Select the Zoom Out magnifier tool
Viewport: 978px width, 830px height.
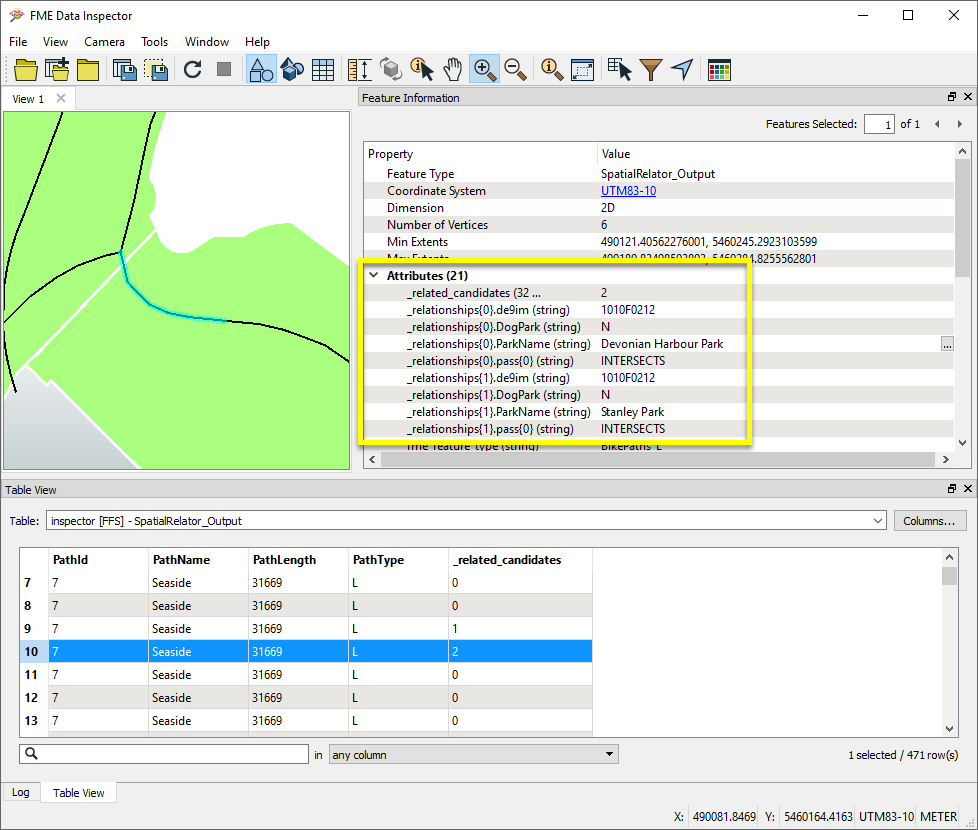click(515, 69)
